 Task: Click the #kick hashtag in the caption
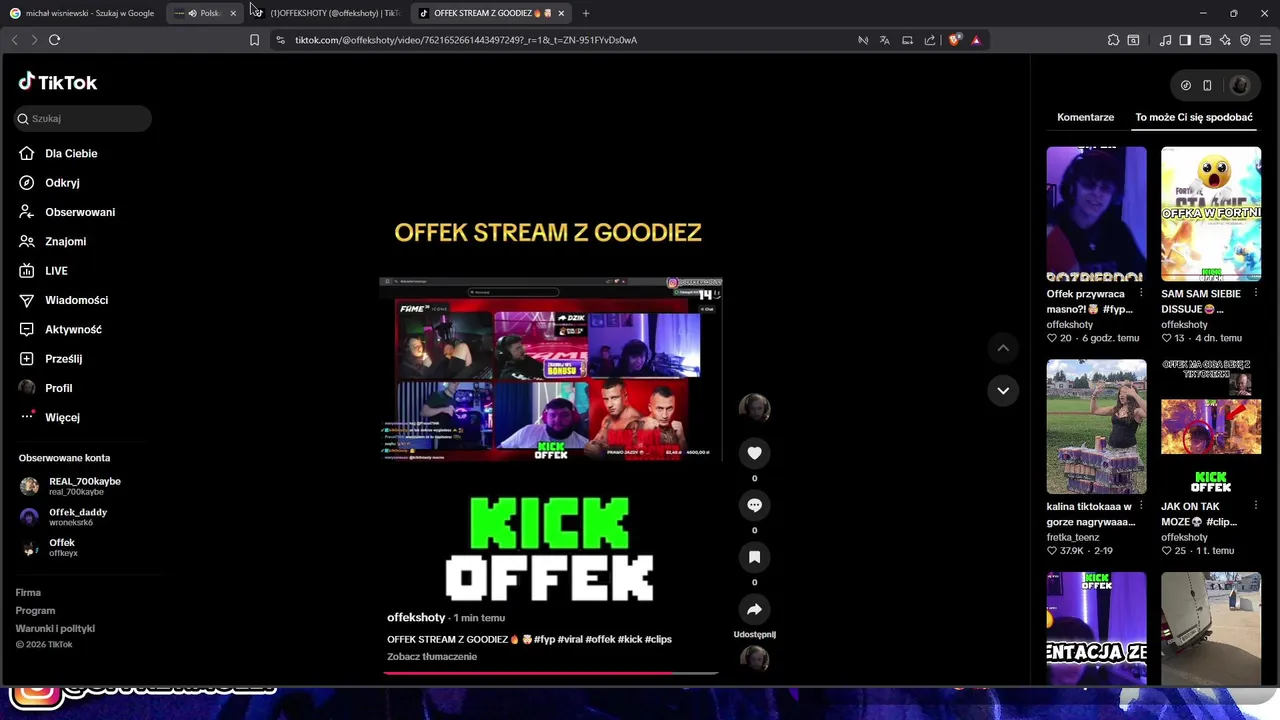630,640
